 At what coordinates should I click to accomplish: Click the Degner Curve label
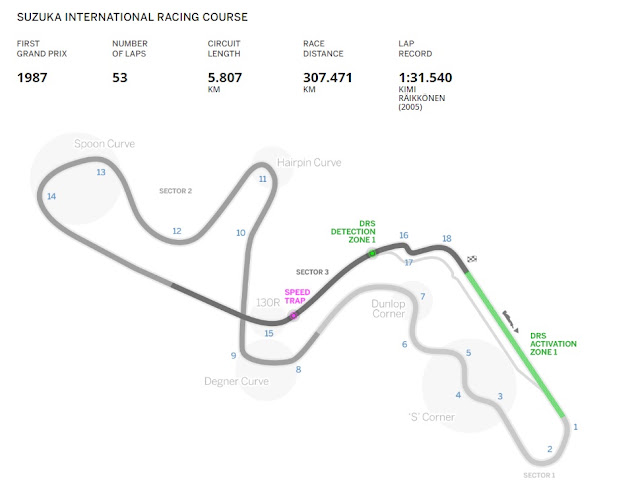(x=236, y=381)
